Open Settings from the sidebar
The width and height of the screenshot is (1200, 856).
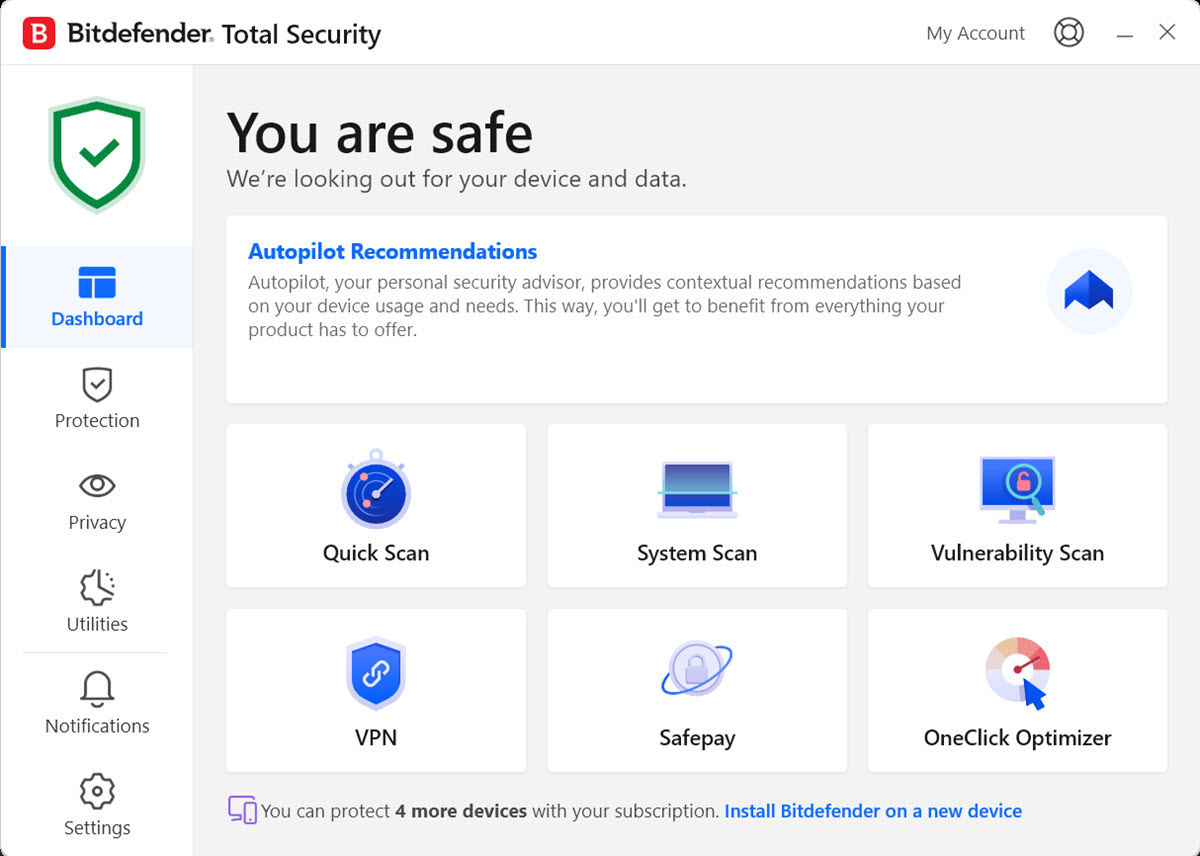97,807
